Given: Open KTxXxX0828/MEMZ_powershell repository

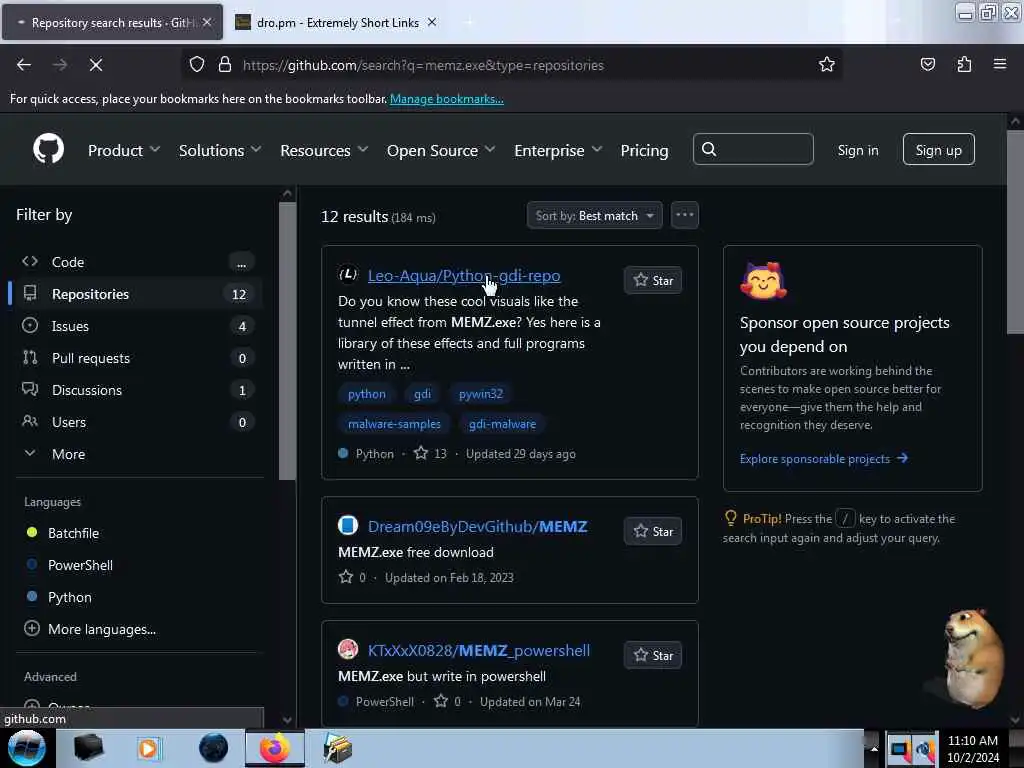Looking at the screenshot, I should pyautogui.click(x=479, y=650).
